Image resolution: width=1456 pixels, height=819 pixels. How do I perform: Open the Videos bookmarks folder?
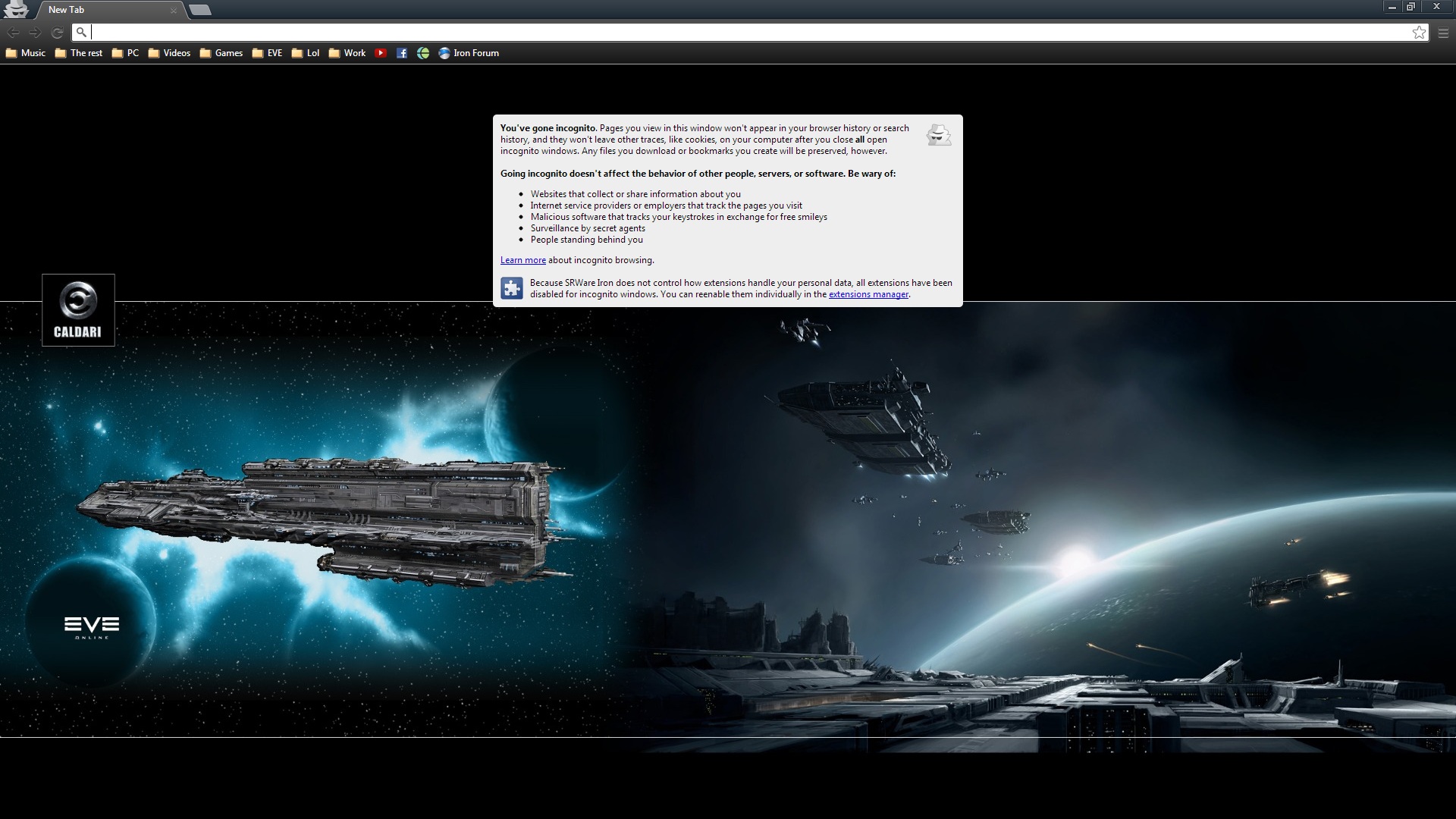click(169, 53)
